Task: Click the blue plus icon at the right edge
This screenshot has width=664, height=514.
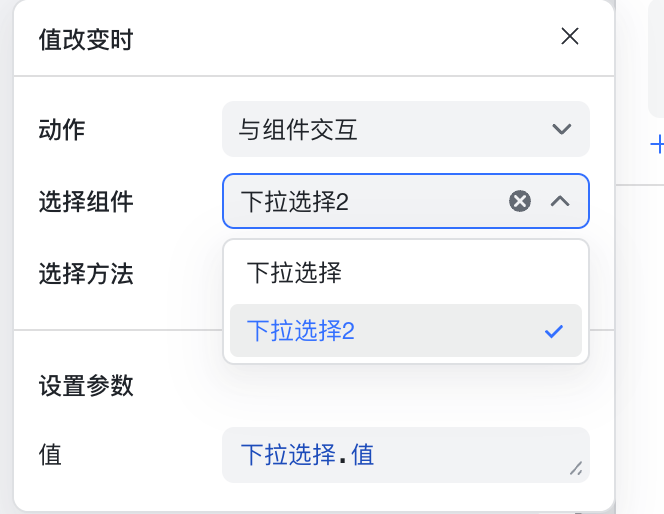Action: (657, 145)
